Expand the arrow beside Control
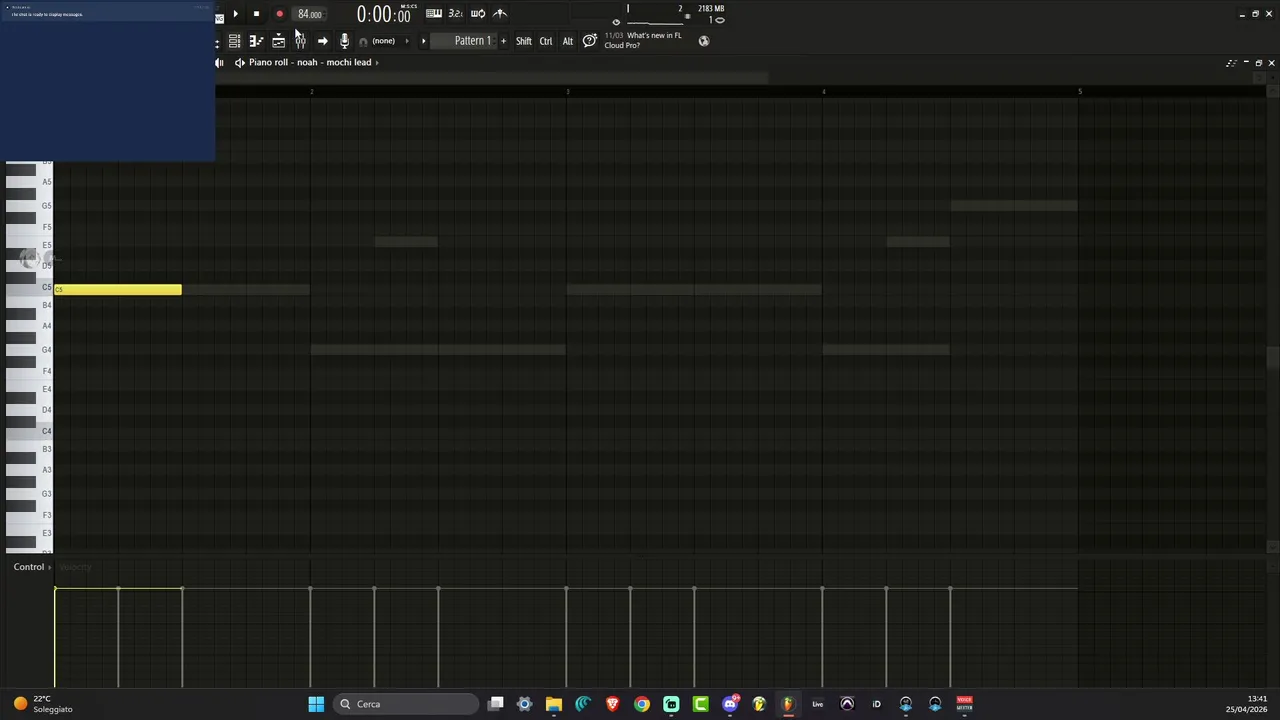This screenshot has height=720, width=1280. (x=49, y=567)
